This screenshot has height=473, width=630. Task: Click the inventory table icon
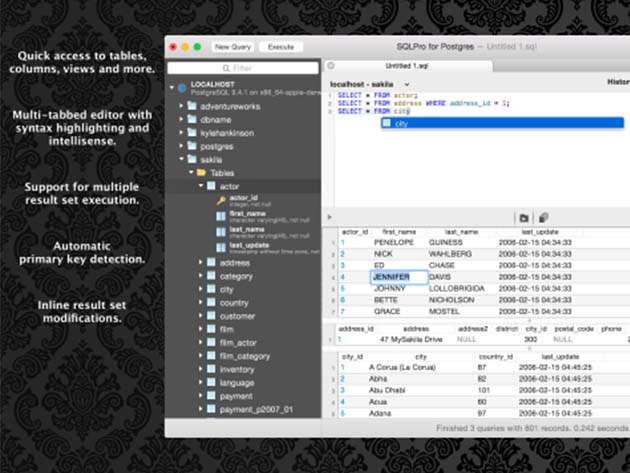point(211,369)
